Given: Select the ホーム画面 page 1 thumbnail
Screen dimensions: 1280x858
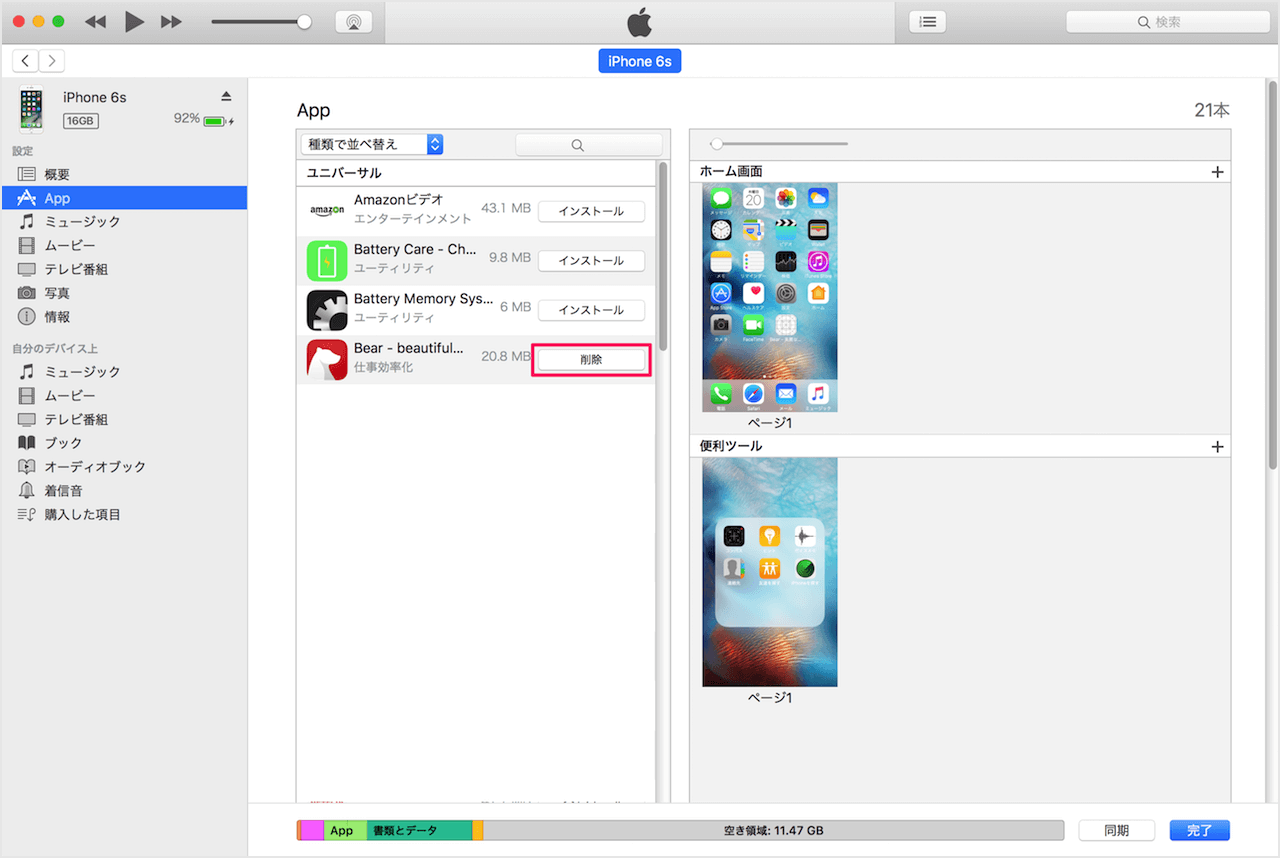Looking at the screenshot, I should tap(770, 298).
